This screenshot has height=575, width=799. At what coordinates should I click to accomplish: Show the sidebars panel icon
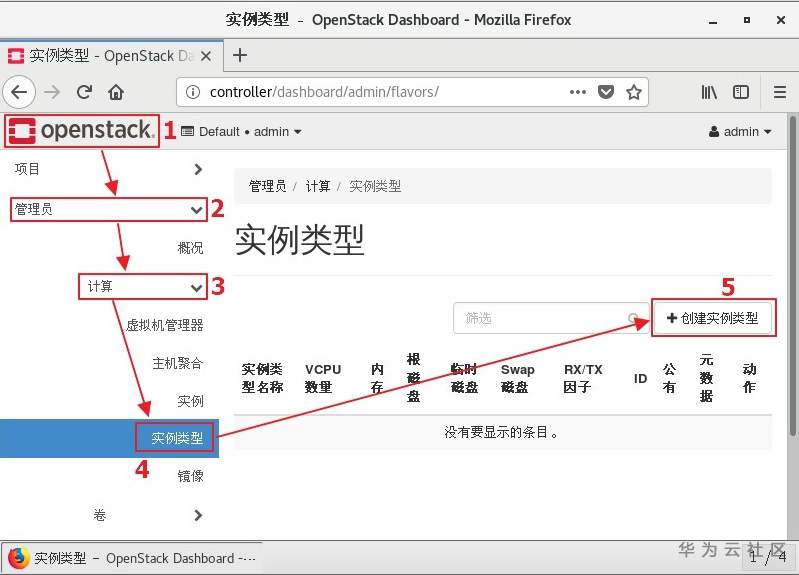tap(740, 92)
